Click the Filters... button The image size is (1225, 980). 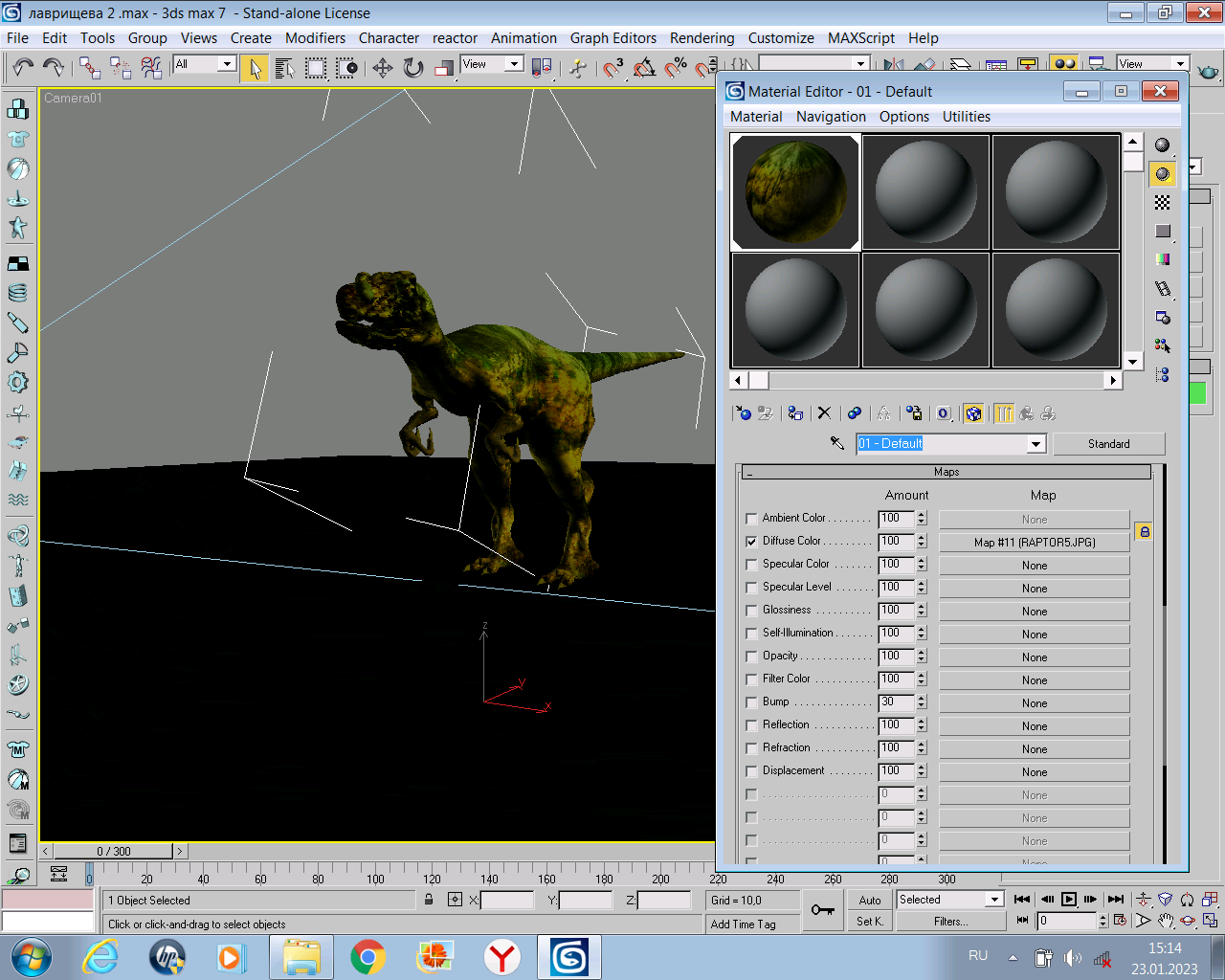point(951,922)
